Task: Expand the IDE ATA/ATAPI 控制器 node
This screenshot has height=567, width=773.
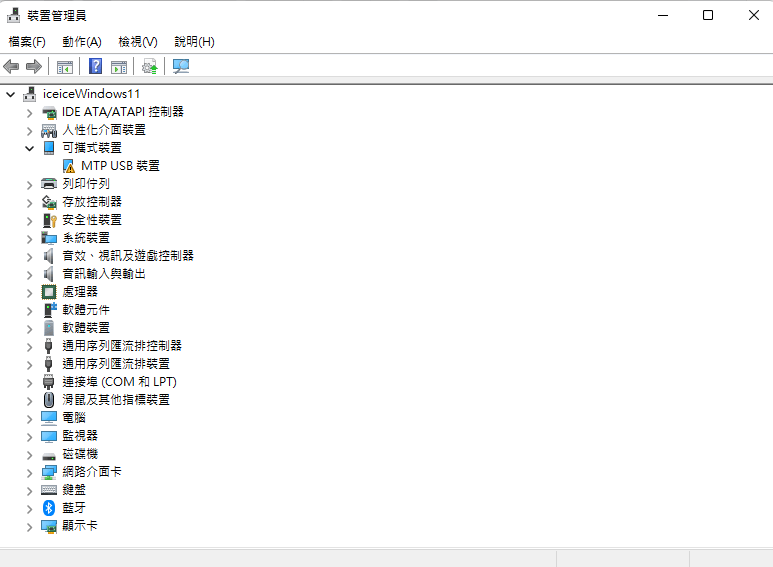Action: [x=30, y=113]
